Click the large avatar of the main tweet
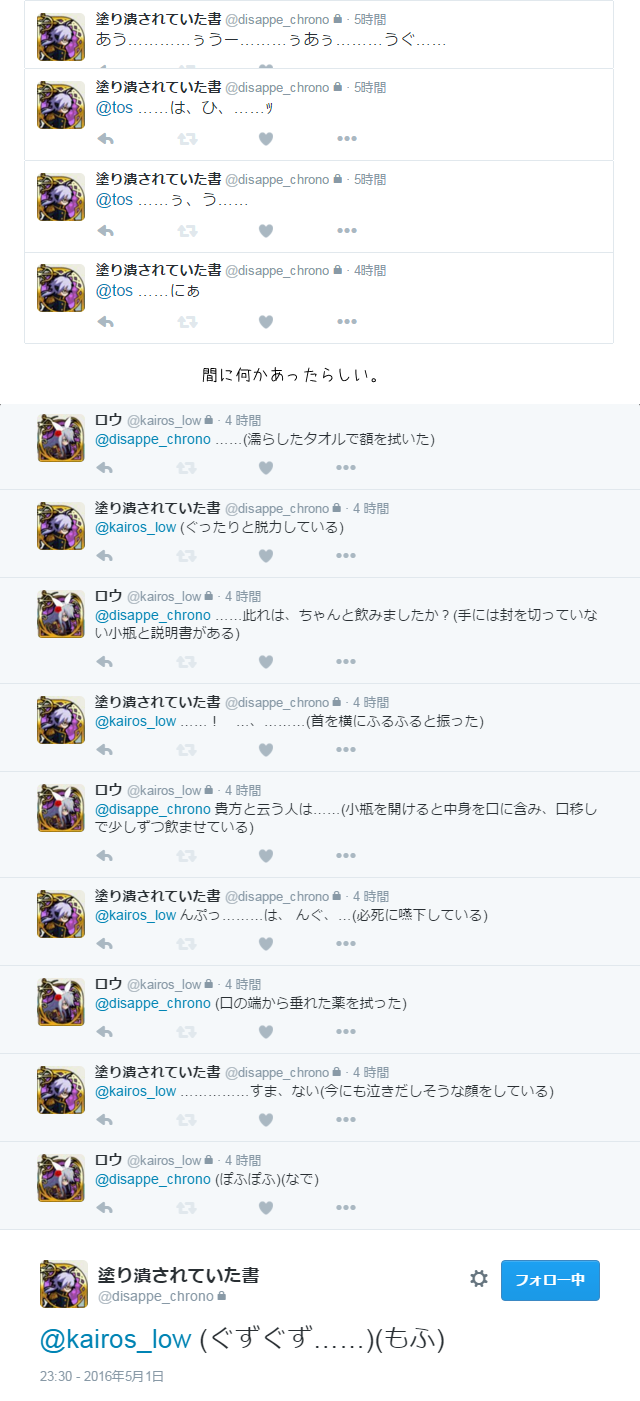The height and width of the screenshot is (1401, 640). point(64,1284)
